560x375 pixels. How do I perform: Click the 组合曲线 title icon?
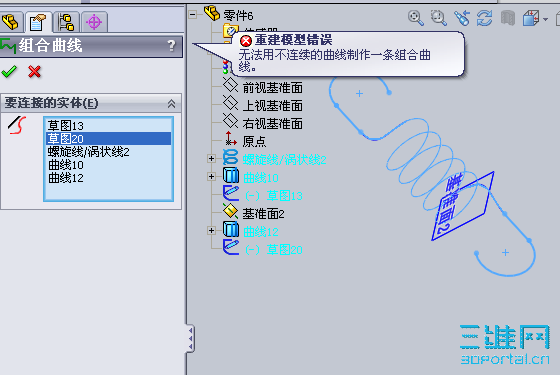pos(8,46)
